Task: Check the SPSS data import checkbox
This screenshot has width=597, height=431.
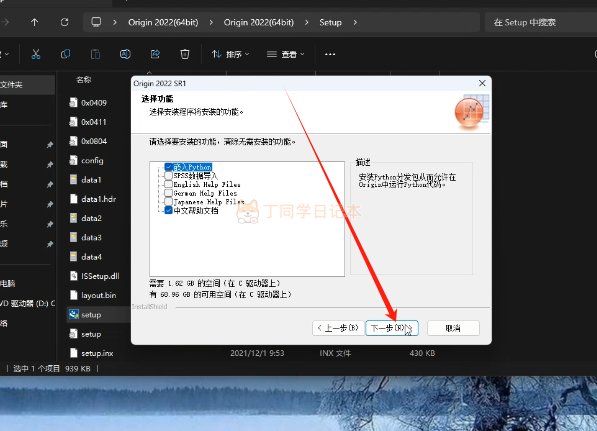Action: pyautogui.click(x=169, y=176)
